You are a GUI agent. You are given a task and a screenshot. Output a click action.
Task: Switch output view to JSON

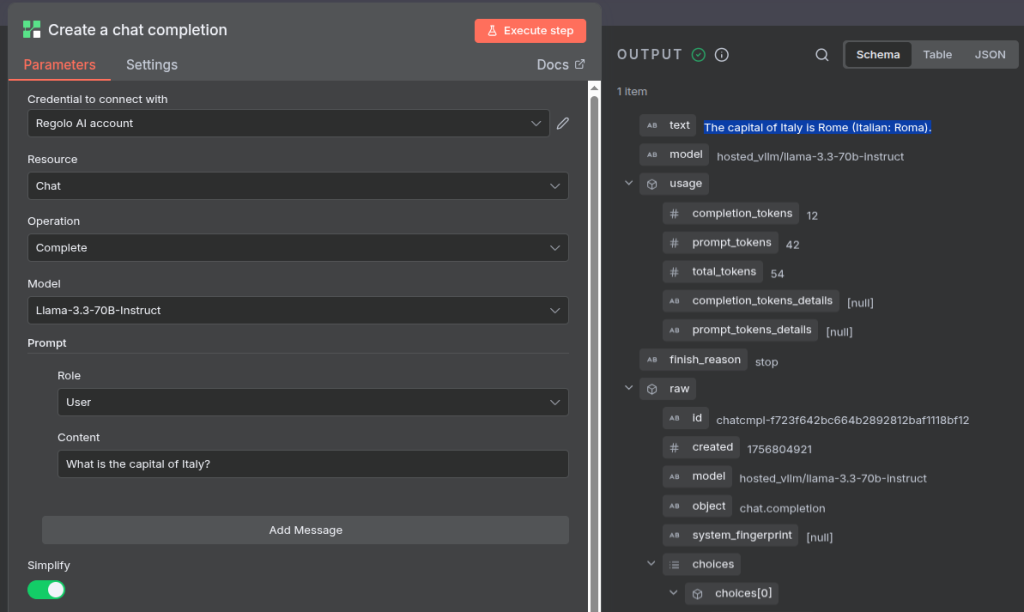(989, 55)
